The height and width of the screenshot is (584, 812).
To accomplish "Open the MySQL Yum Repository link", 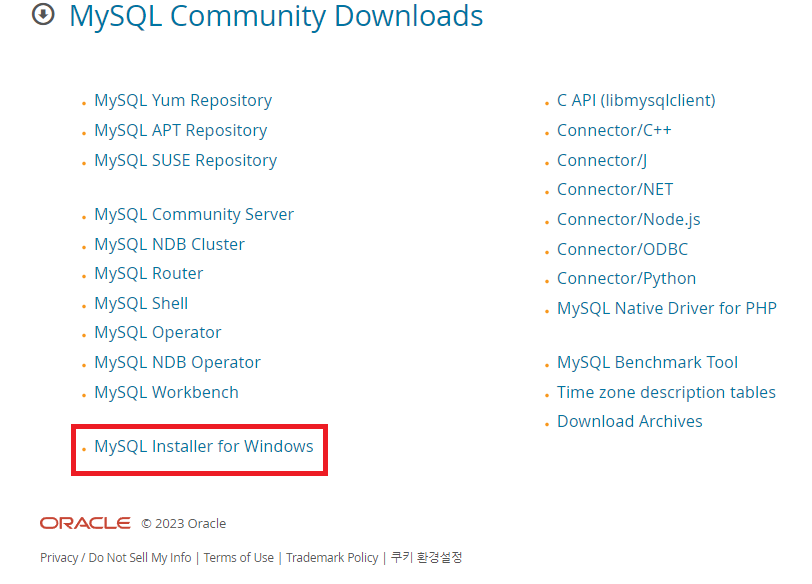I will [x=183, y=100].
